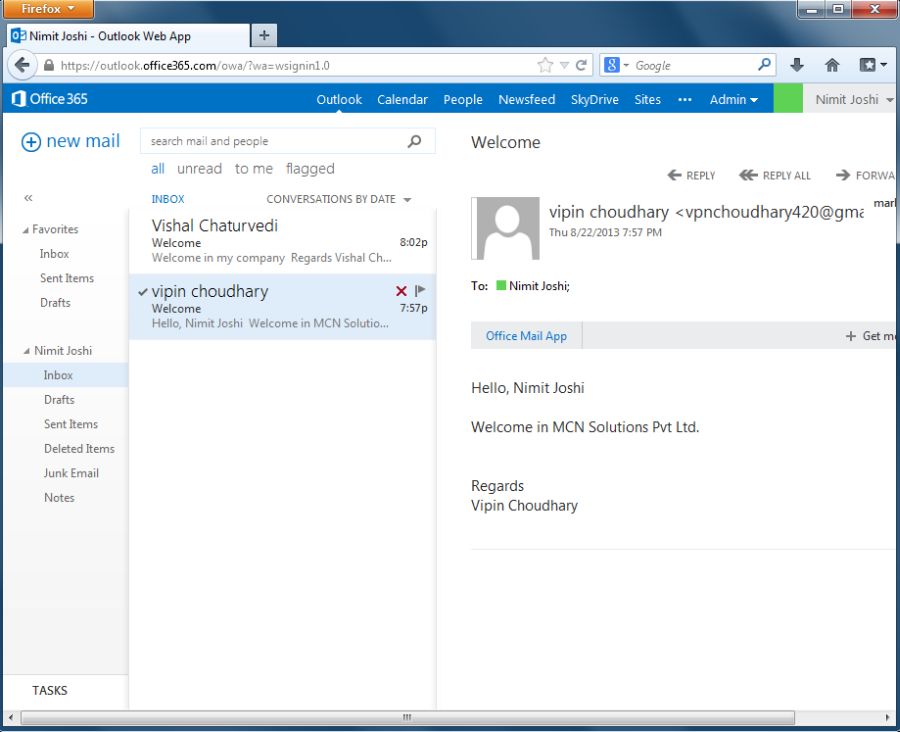Open the Sites navigation tab
This screenshot has height=732, width=900.
click(x=647, y=99)
